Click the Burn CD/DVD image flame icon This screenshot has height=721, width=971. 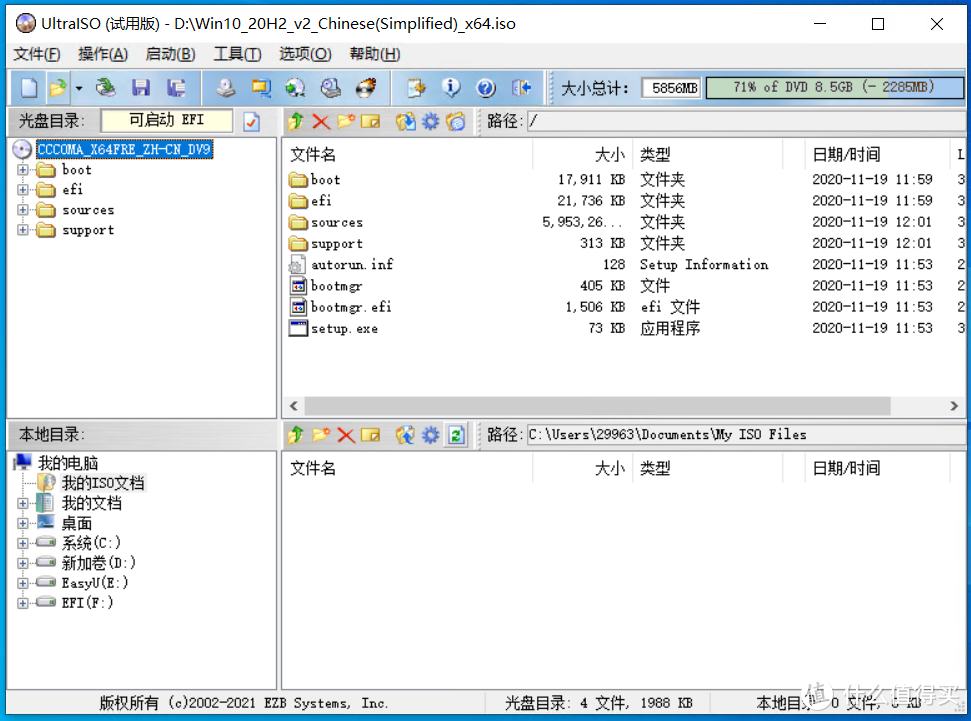pyautogui.click(x=366, y=88)
